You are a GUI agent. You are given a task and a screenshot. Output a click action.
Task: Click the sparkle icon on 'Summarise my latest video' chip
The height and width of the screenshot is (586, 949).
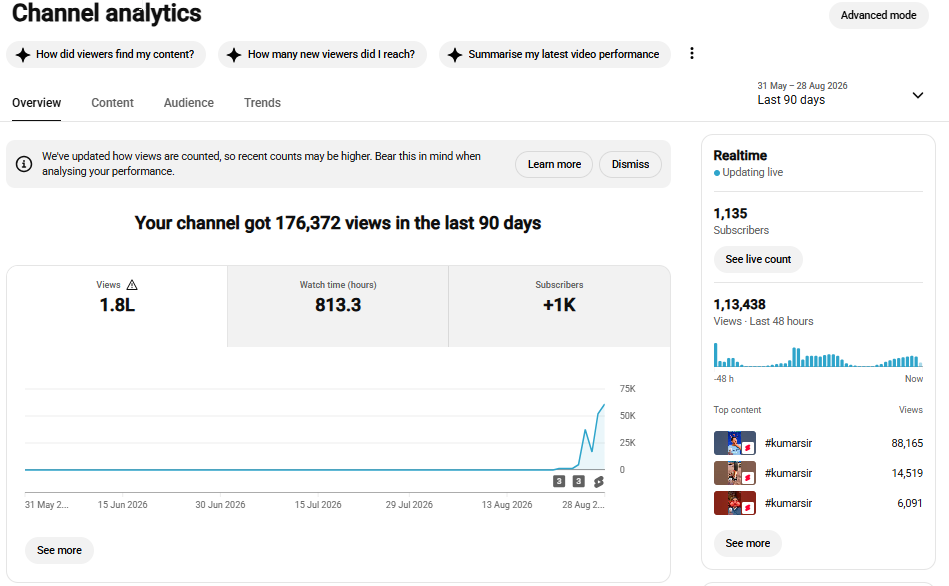455,54
